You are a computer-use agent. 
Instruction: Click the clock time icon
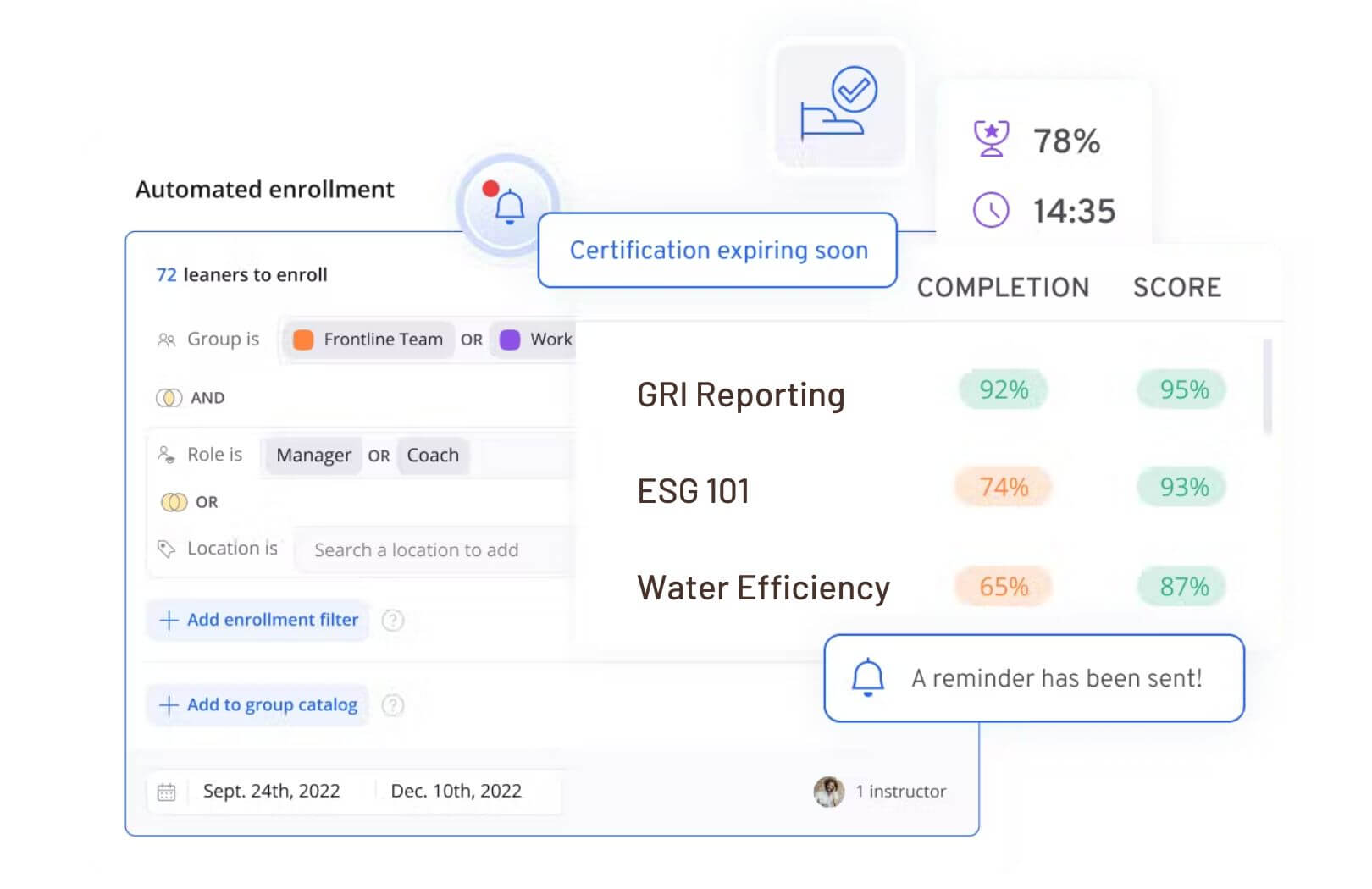990,210
